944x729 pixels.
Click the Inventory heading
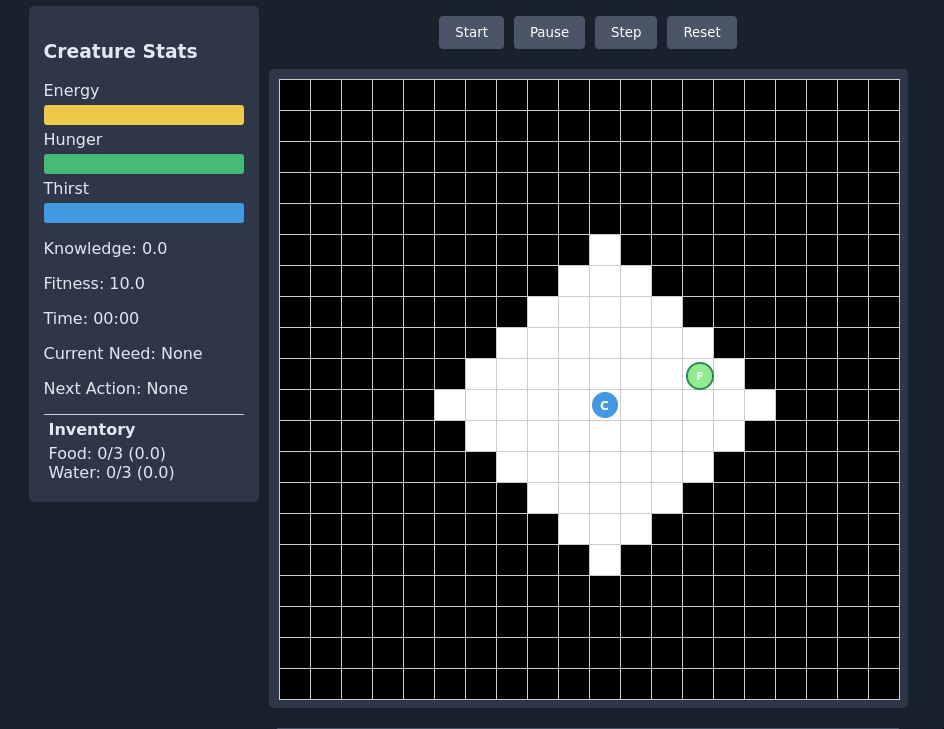(92, 429)
